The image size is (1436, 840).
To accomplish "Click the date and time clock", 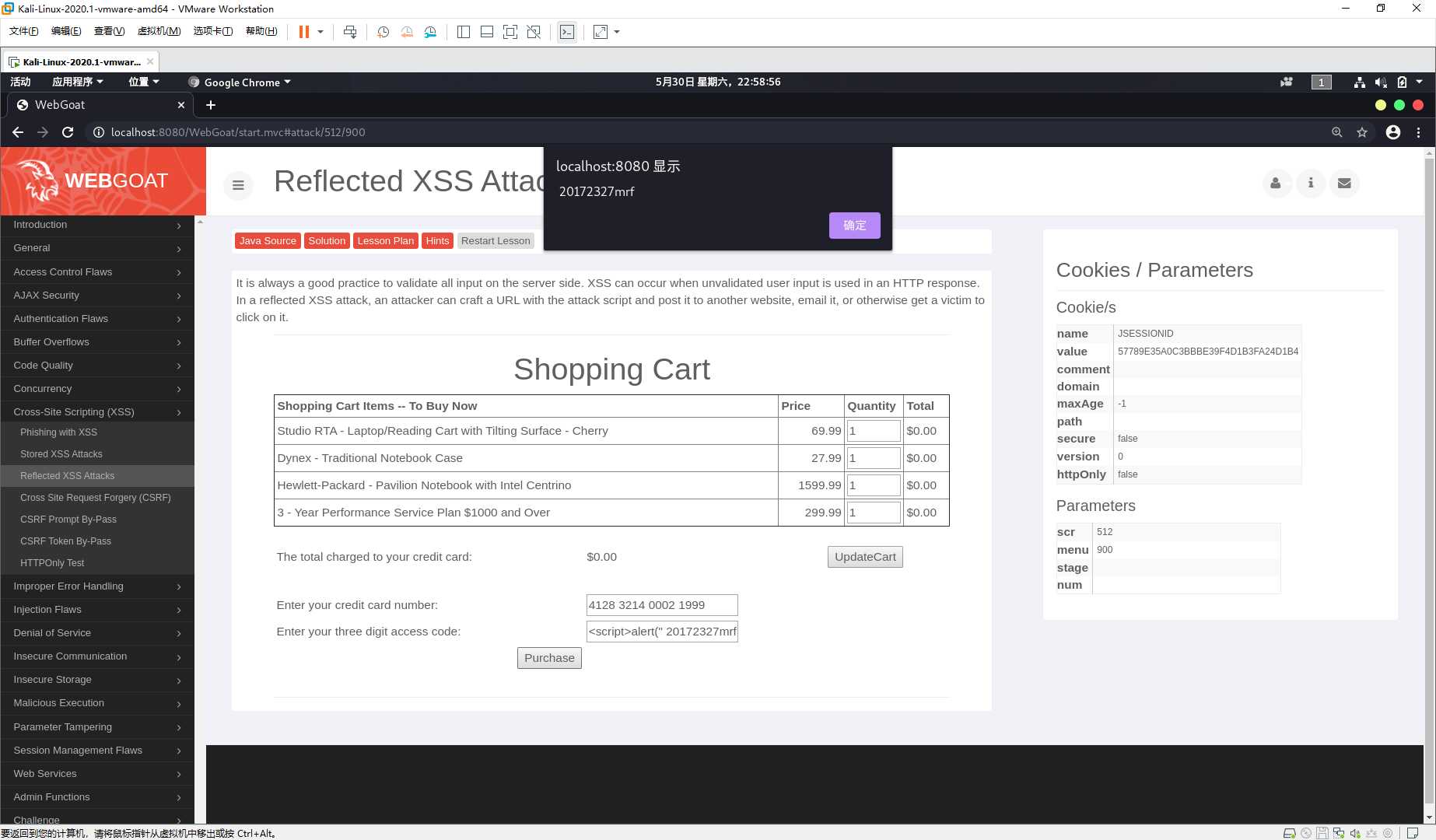I will tap(718, 82).
